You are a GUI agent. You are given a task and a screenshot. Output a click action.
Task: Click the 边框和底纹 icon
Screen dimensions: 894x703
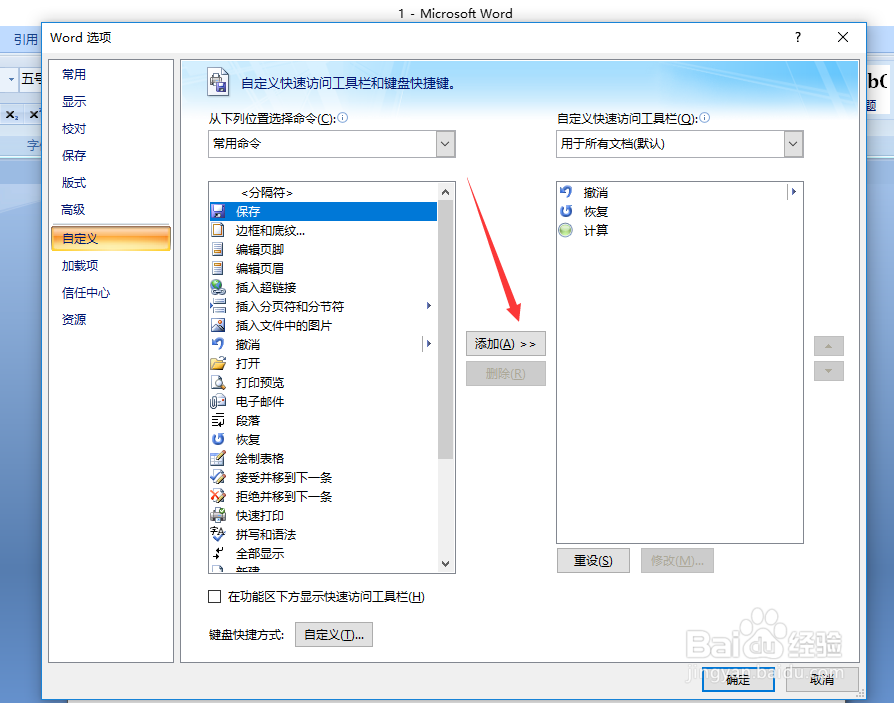pyautogui.click(x=218, y=230)
